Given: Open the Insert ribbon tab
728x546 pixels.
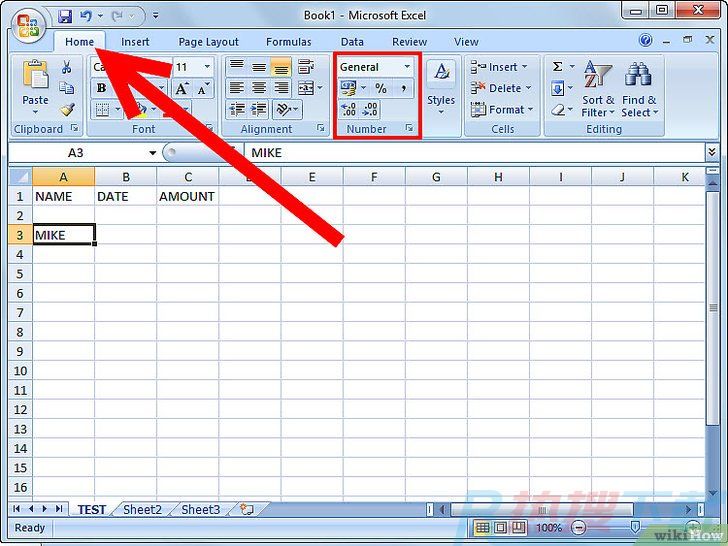Looking at the screenshot, I should tap(135, 42).
